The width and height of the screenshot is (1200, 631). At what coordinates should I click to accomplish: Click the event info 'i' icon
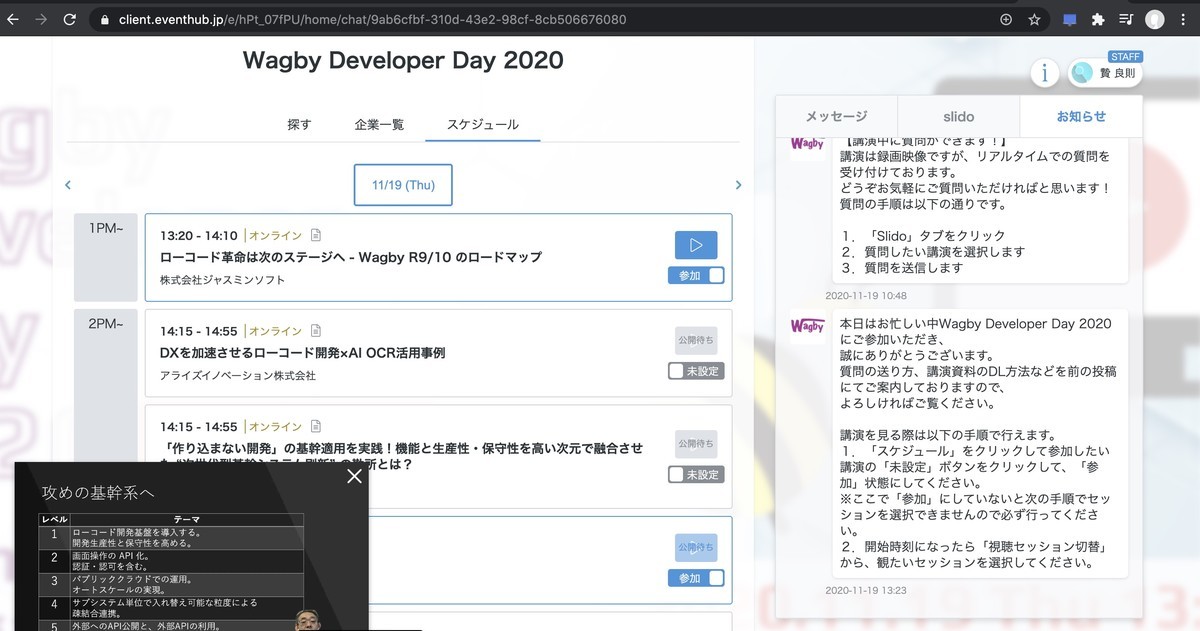[1045, 73]
